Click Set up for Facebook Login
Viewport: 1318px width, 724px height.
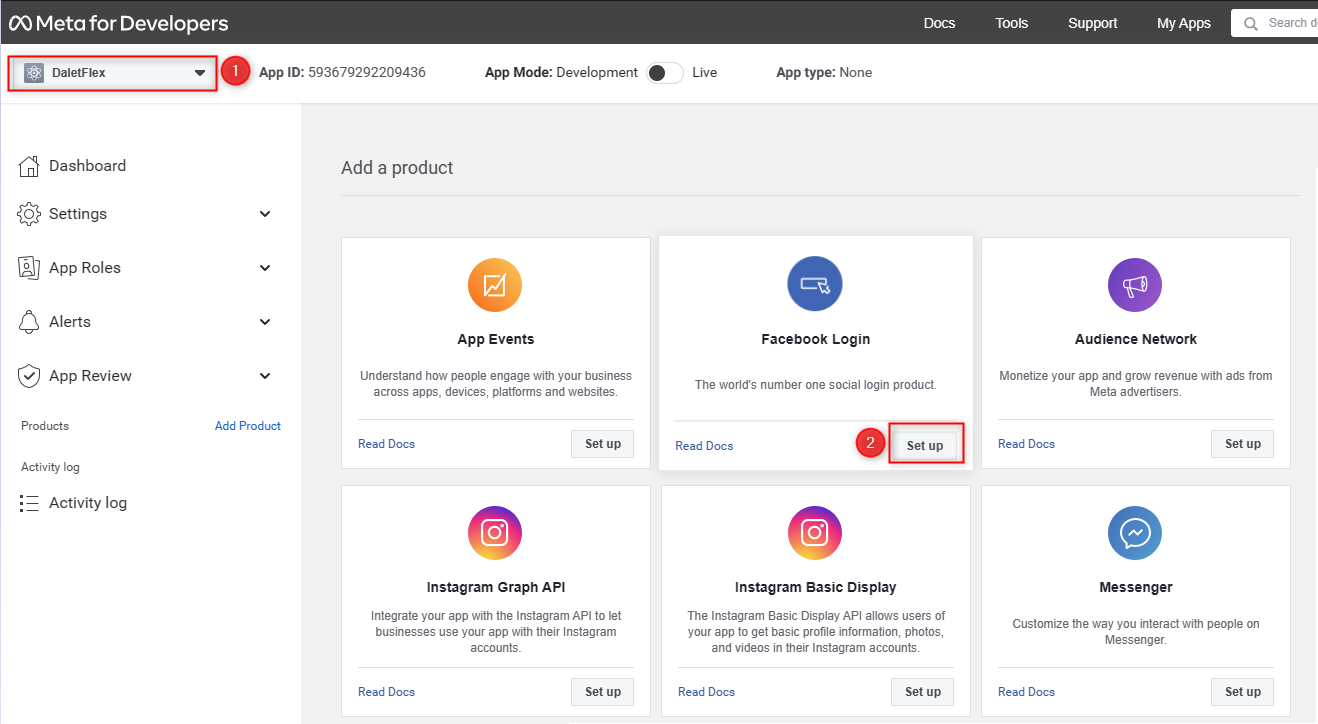[925, 446]
